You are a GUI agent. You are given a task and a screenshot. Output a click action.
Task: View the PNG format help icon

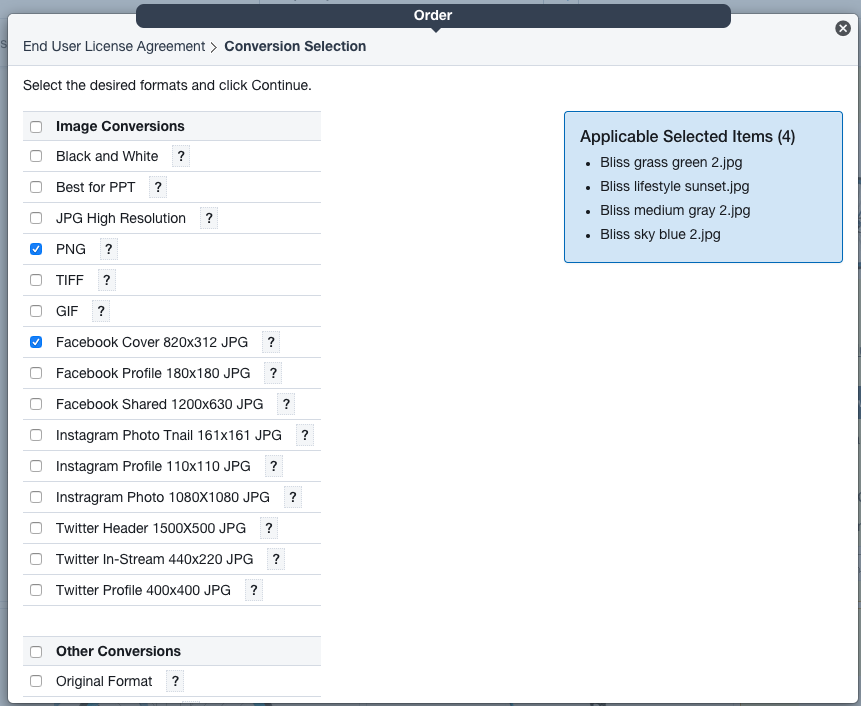coord(108,249)
